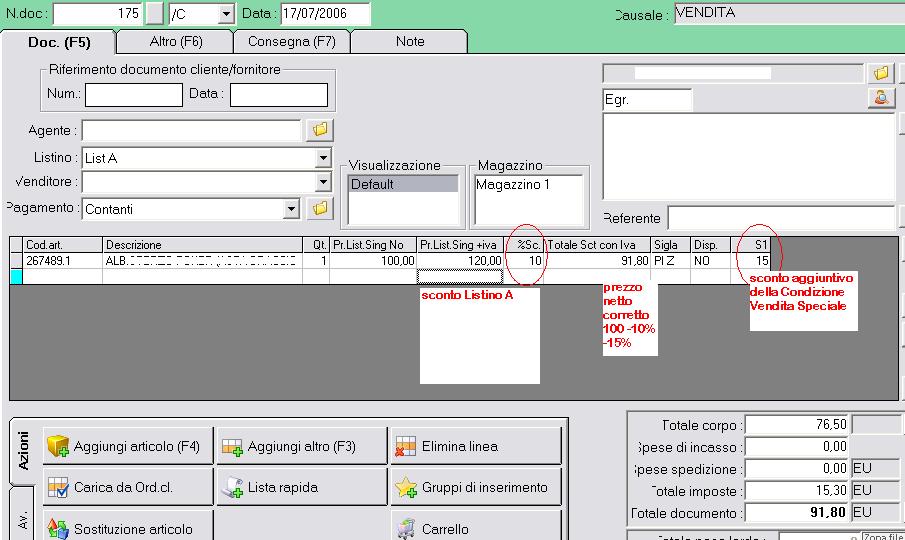Switch to Doc. (F5) tab
Viewport: 905px width, 540px height.
click(x=59, y=42)
